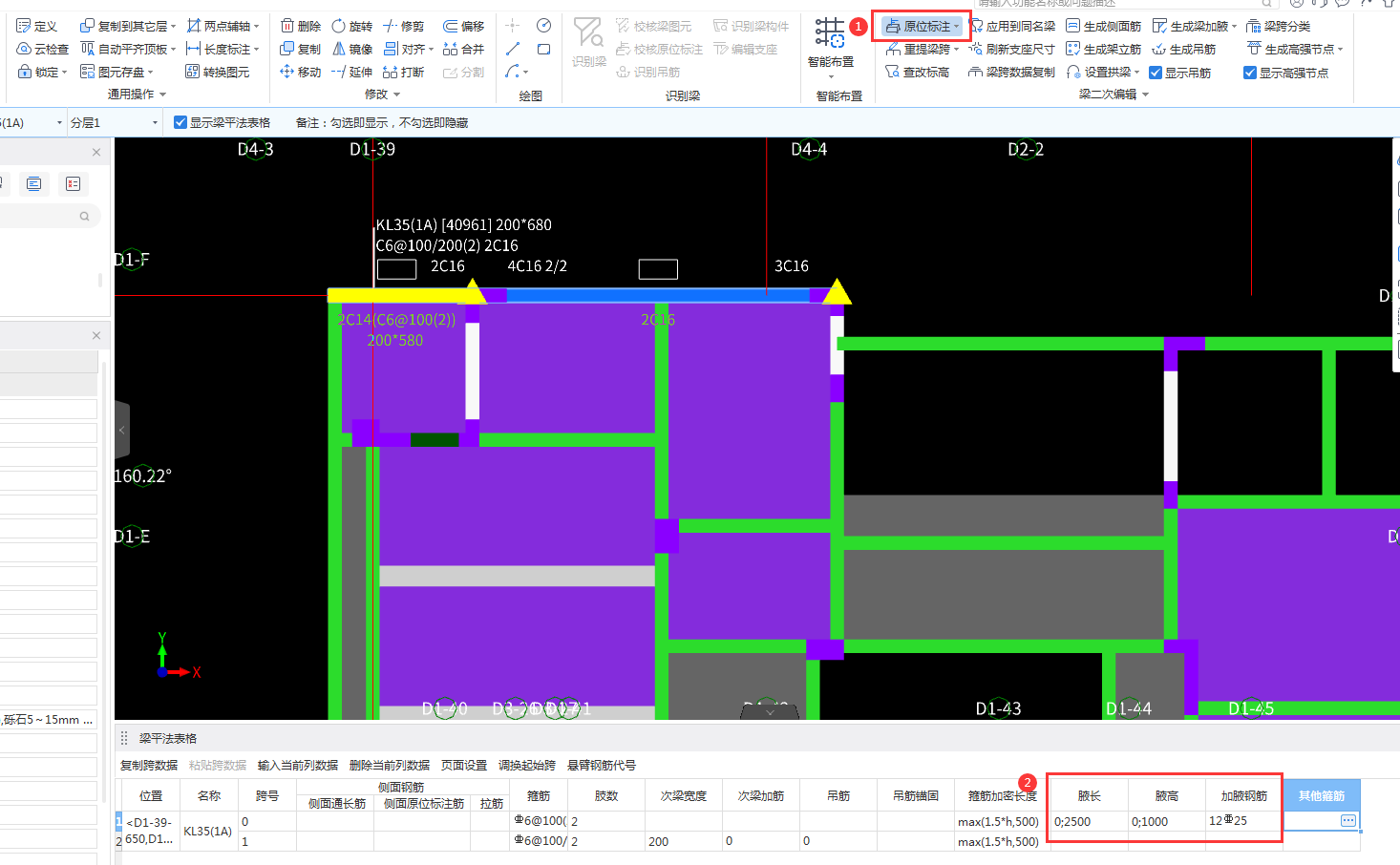Viewport: 1400px width, 865px height.
Task: Pick the rectangle drawing tool
Action: click(x=543, y=49)
